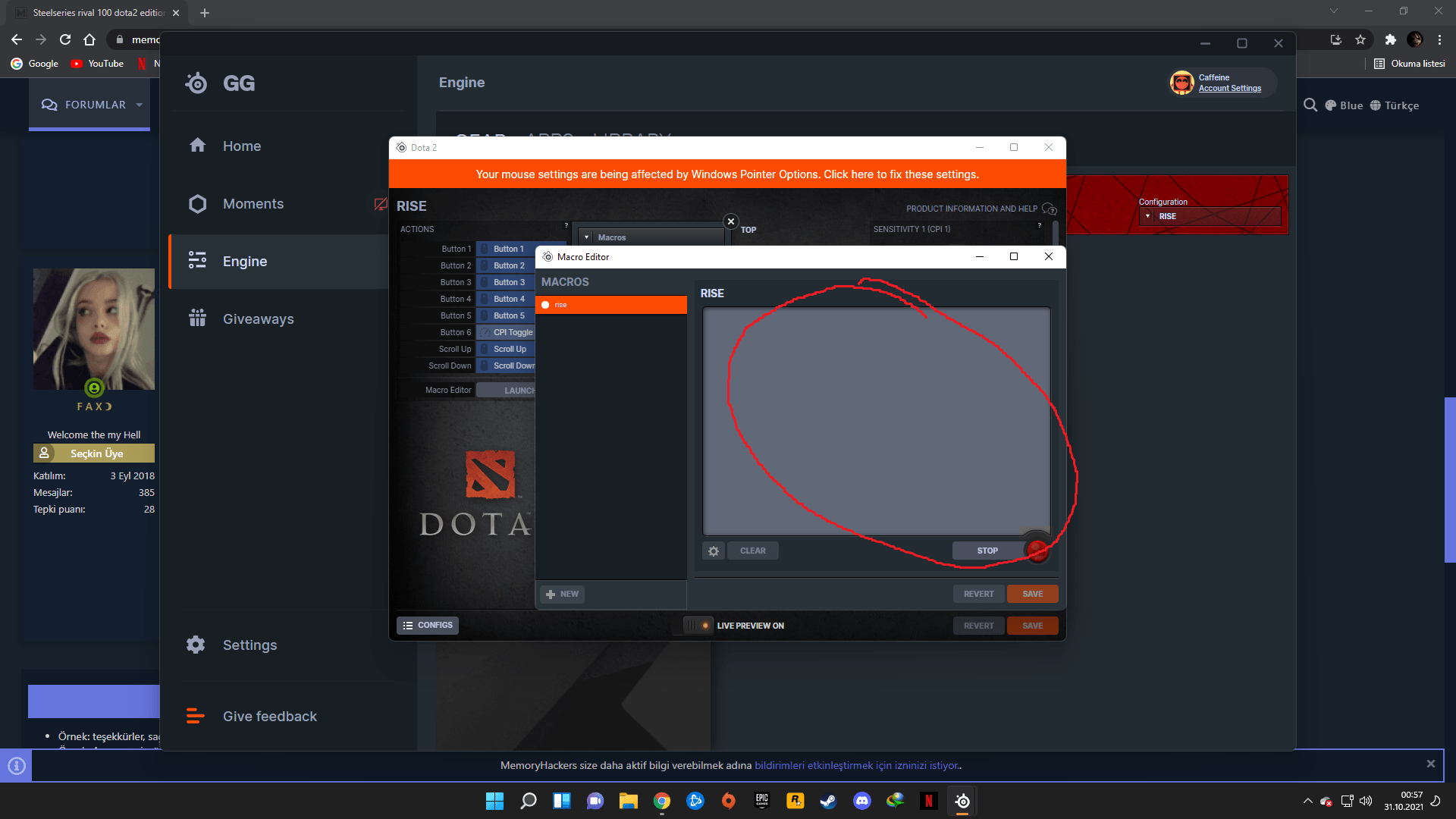Click the forum search icon
1456x819 pixels.
1310,105
